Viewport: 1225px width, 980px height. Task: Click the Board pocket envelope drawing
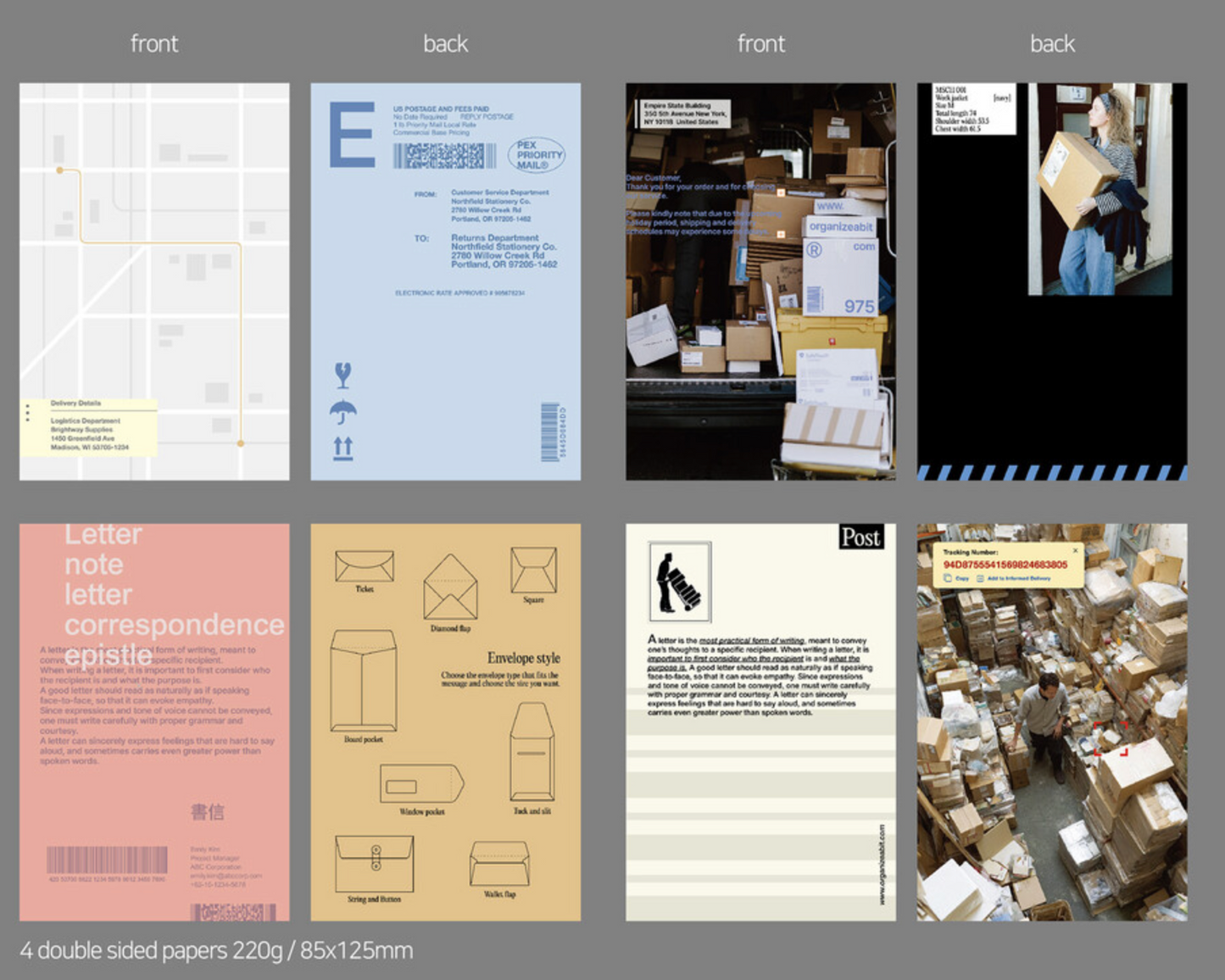tap(363, 680)
